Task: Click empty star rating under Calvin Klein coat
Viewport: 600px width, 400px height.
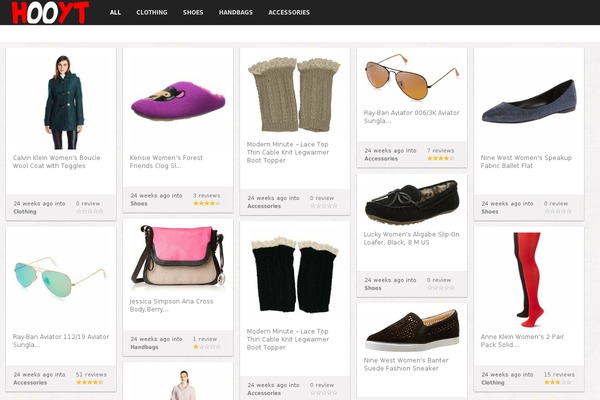Action: (x=90, y=211)
